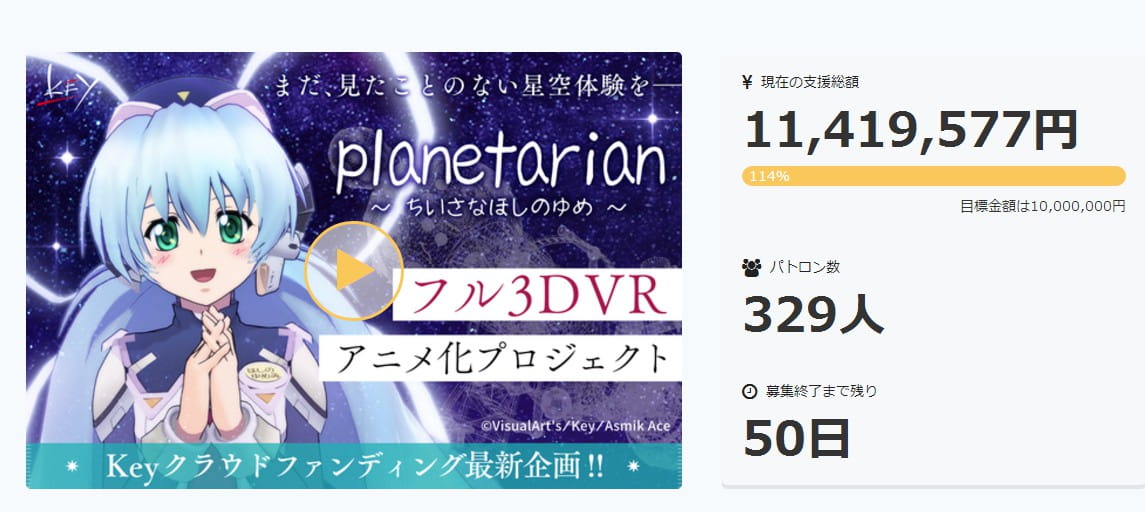The width and height of the screenshot is (1145, 512).
Task: Click the 329人 patron count
Action: tap(813, 315)
